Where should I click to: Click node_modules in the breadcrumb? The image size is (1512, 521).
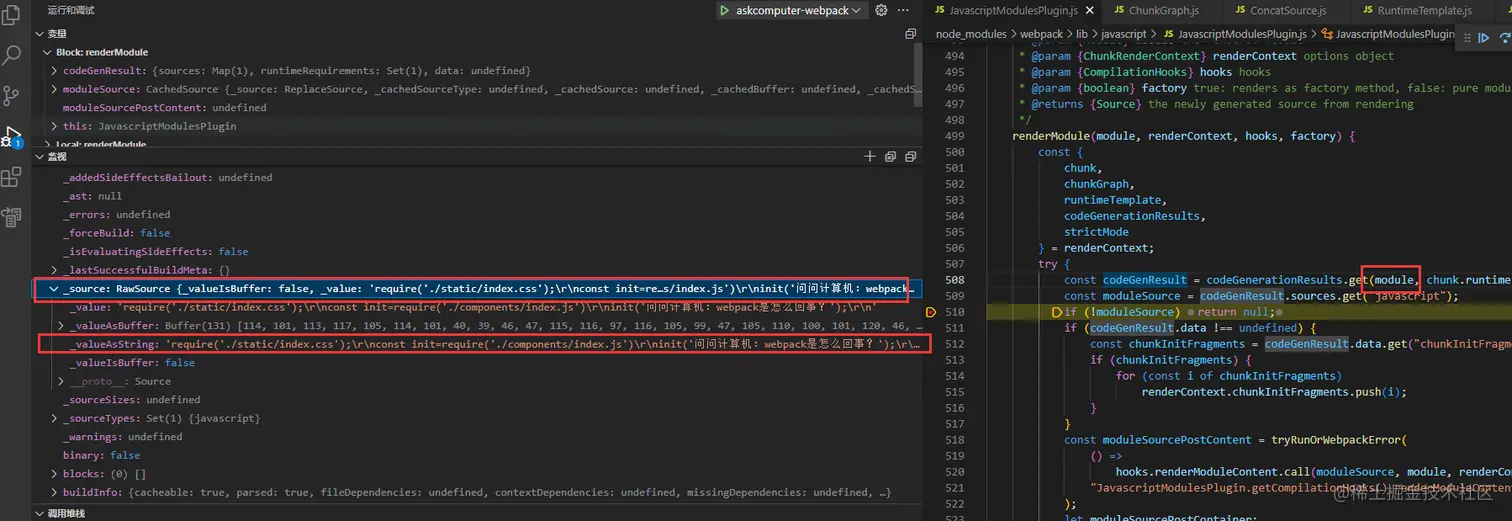click(972, 34)
